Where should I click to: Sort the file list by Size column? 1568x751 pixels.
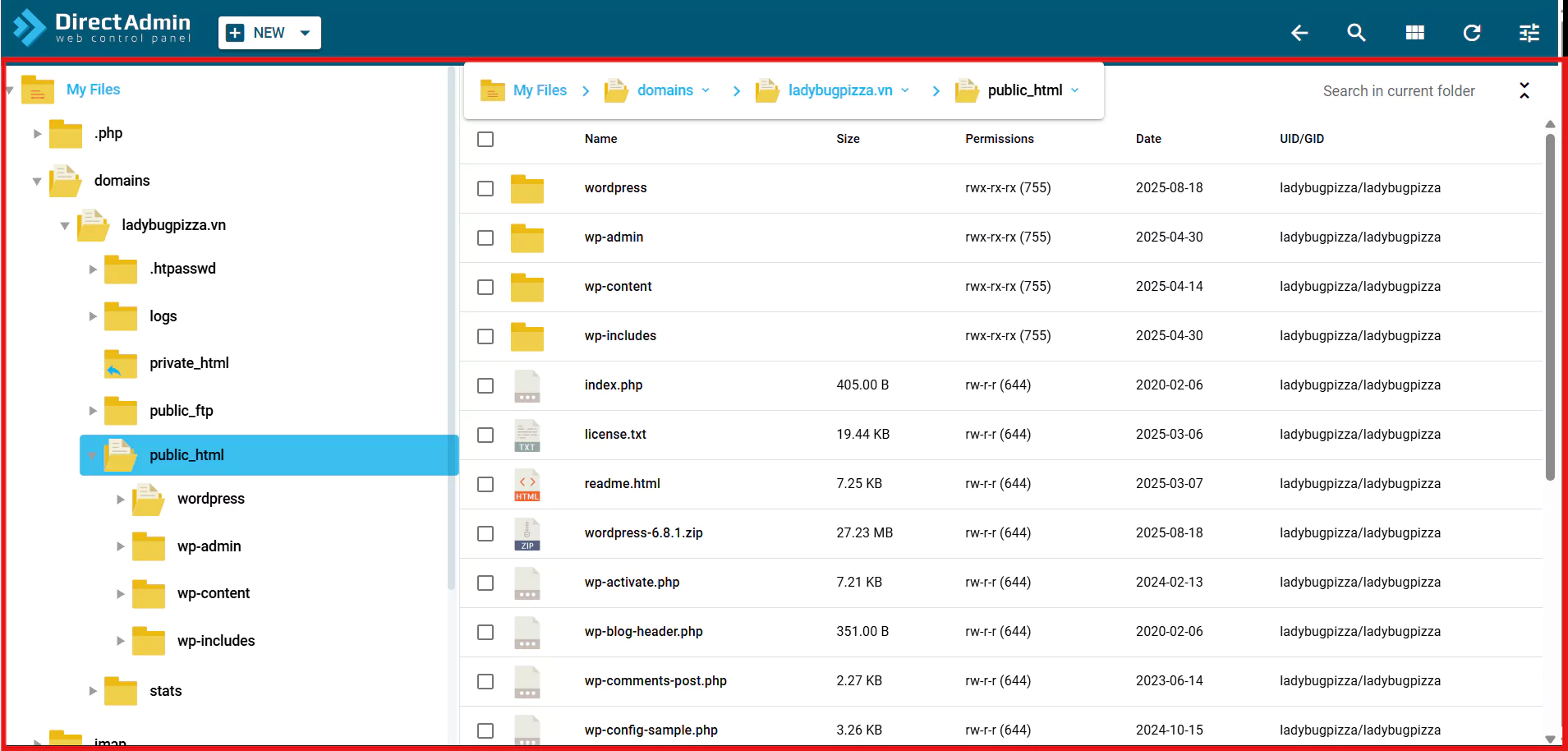pyautogui.click(x=848, y=139)
